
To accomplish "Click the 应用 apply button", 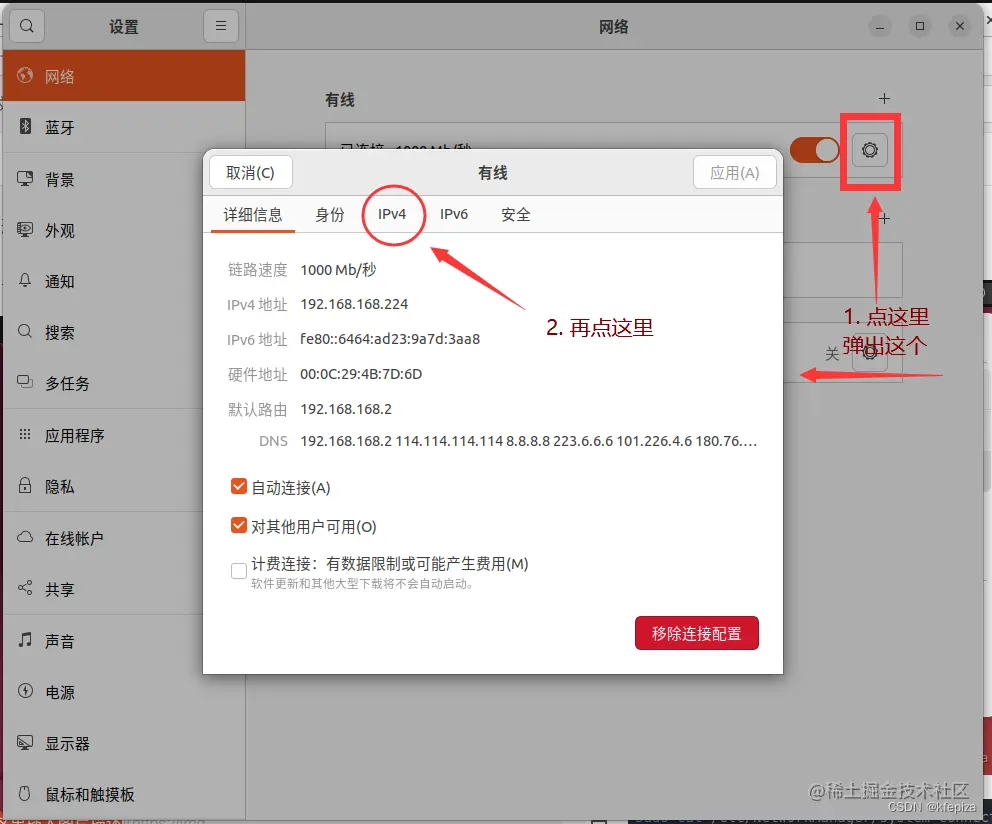I will point(735,172).
